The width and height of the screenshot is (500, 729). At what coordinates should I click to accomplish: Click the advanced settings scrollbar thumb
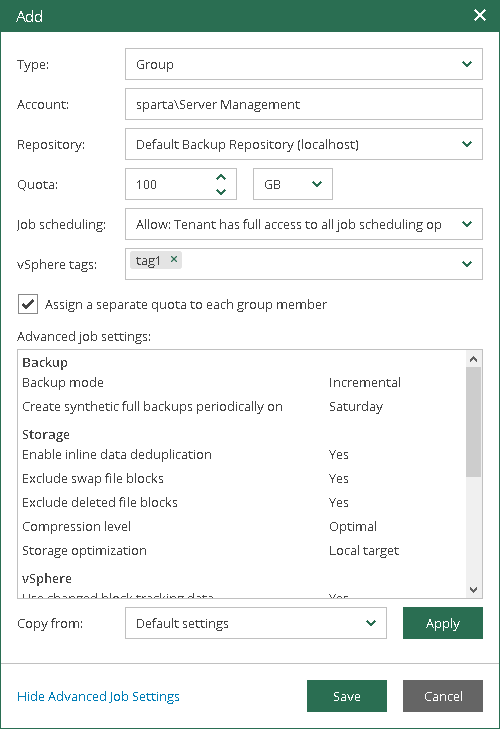click(473, 422)
